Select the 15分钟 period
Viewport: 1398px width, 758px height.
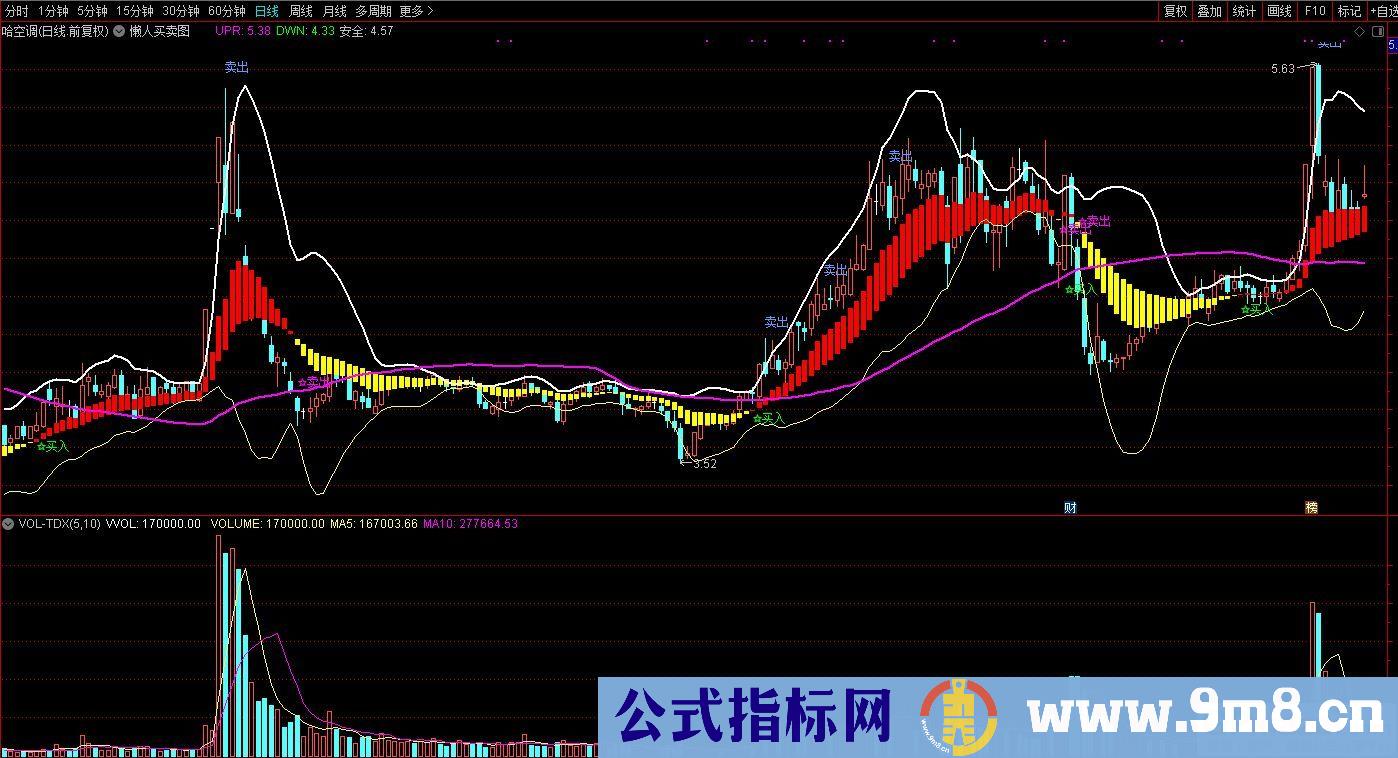[x=135, y=11]
